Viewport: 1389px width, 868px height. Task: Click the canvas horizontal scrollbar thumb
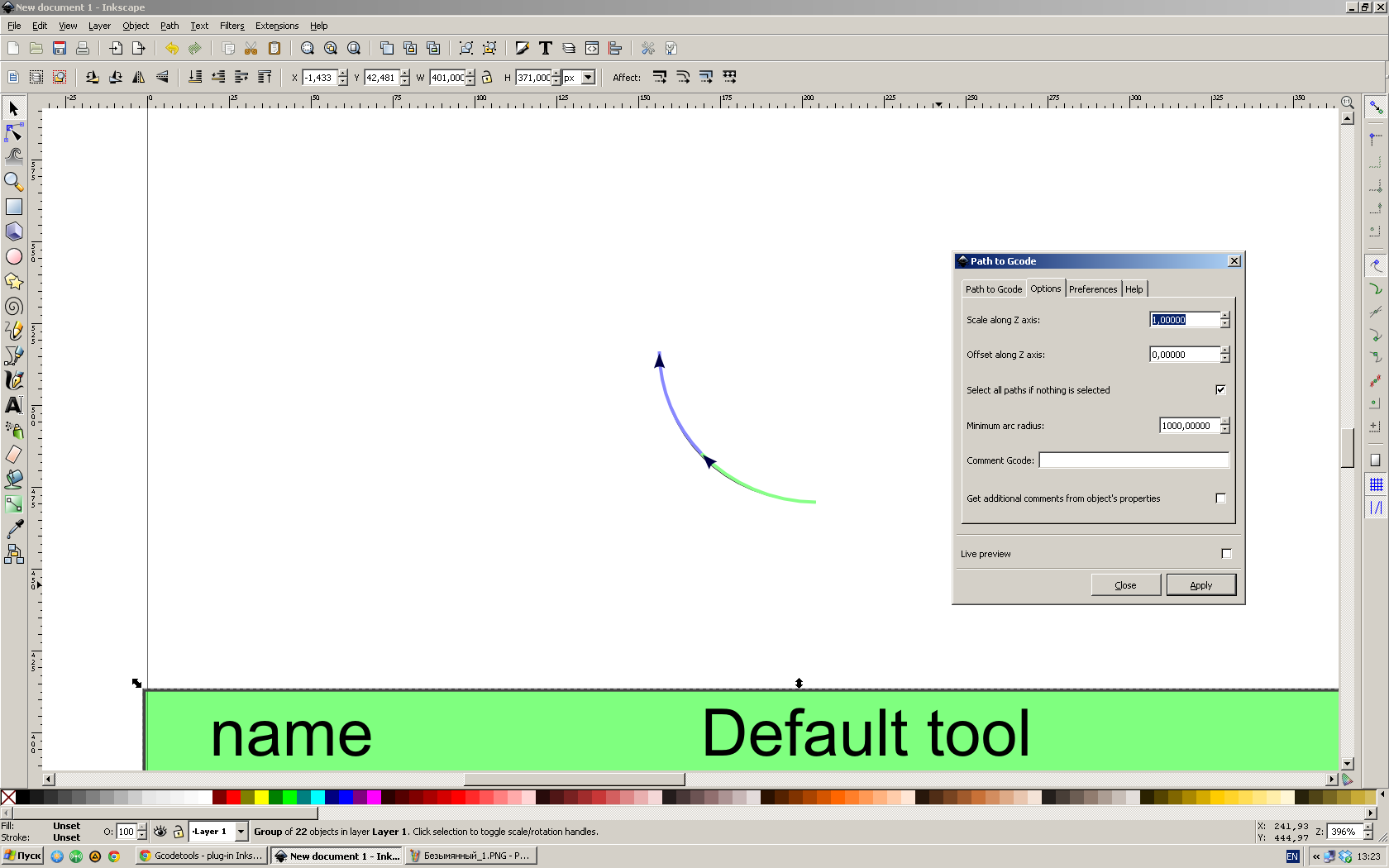click(575, 780)
